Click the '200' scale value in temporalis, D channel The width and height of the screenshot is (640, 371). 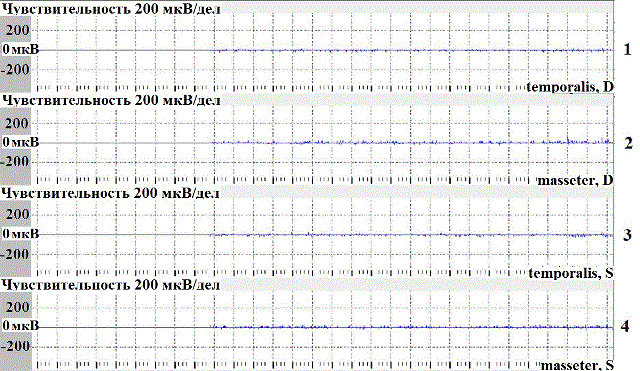coord(18,30)
